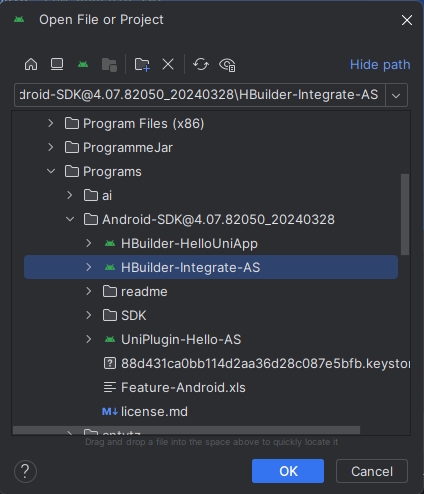This screenshot has width=424, height=494.
Task: Expand the HBuilder-HelloUniApp project chevron
Action: (89, 243)
